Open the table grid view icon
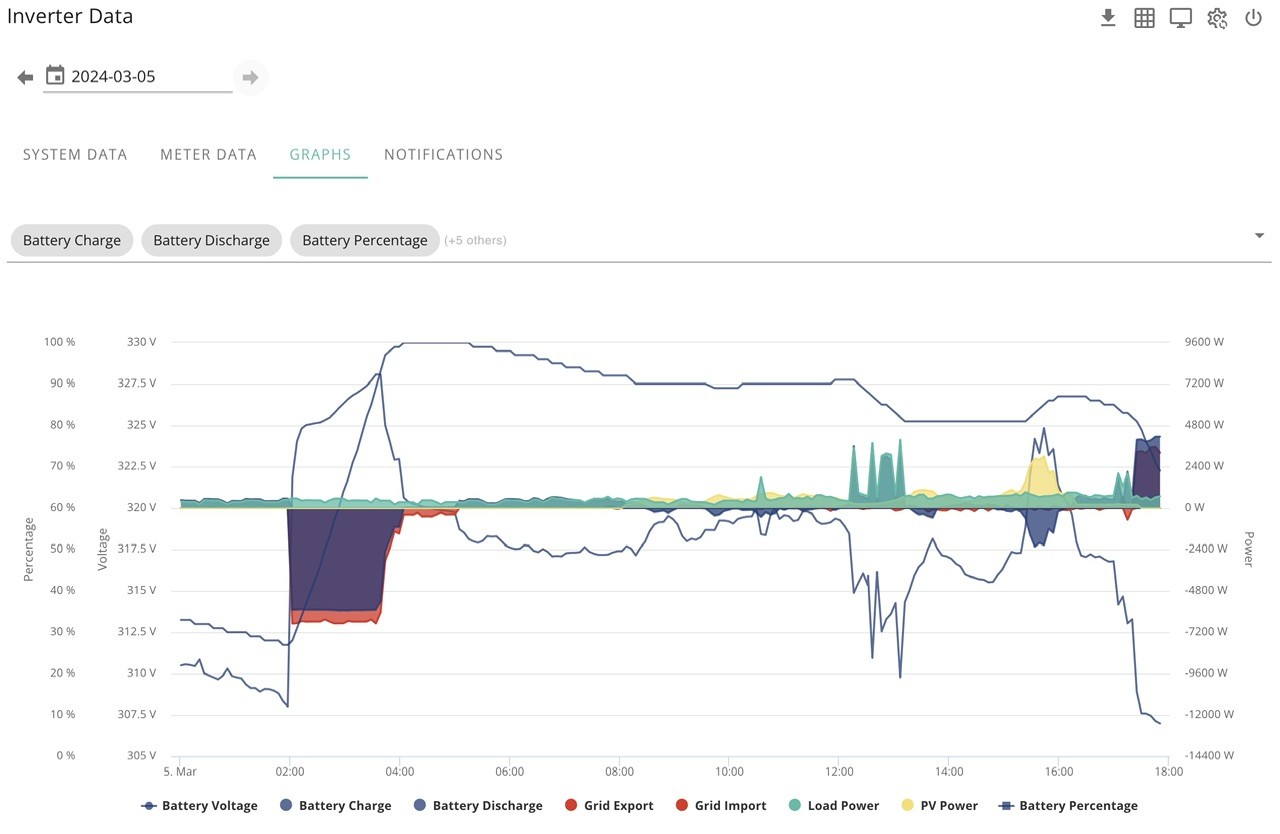Image resolution: width=1280 pixels, height=834 pixels. pyautogui.click(x=1144, y=18)
